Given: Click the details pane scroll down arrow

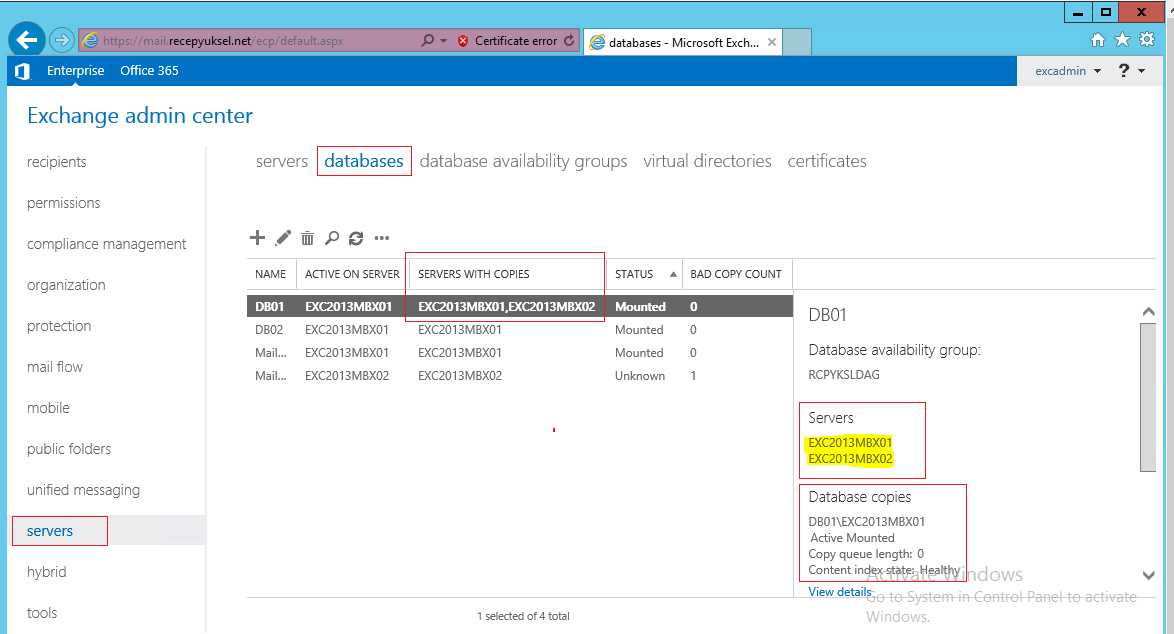Looking at the screenshot, I should tap(1148, 576).
